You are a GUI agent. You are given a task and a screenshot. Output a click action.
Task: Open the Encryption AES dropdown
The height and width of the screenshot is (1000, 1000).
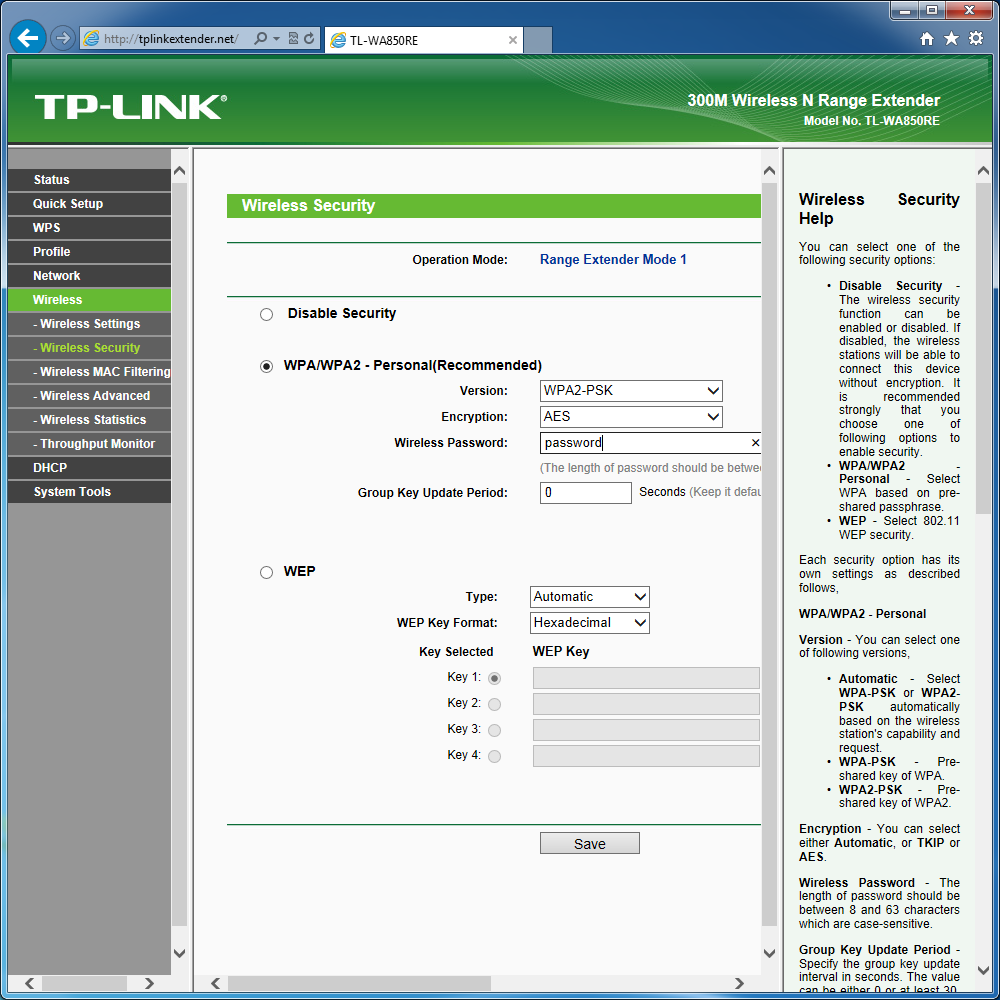tap(631, 416)
